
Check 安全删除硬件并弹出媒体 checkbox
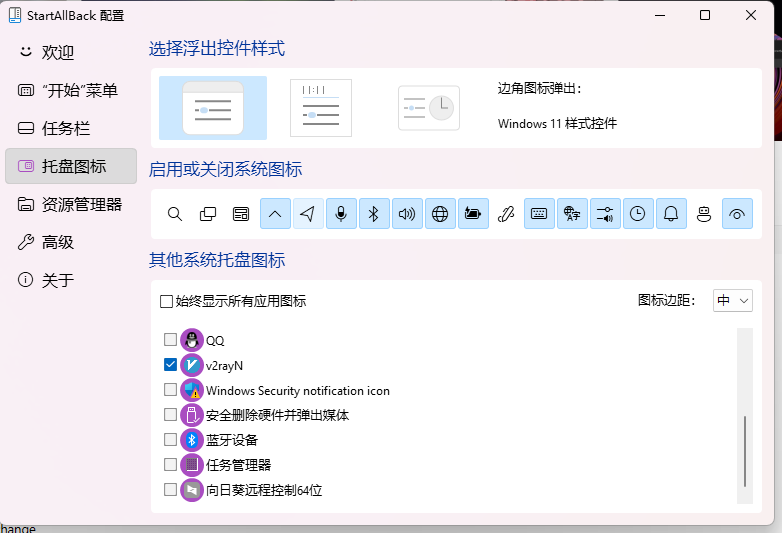click(x=170, y=414)
